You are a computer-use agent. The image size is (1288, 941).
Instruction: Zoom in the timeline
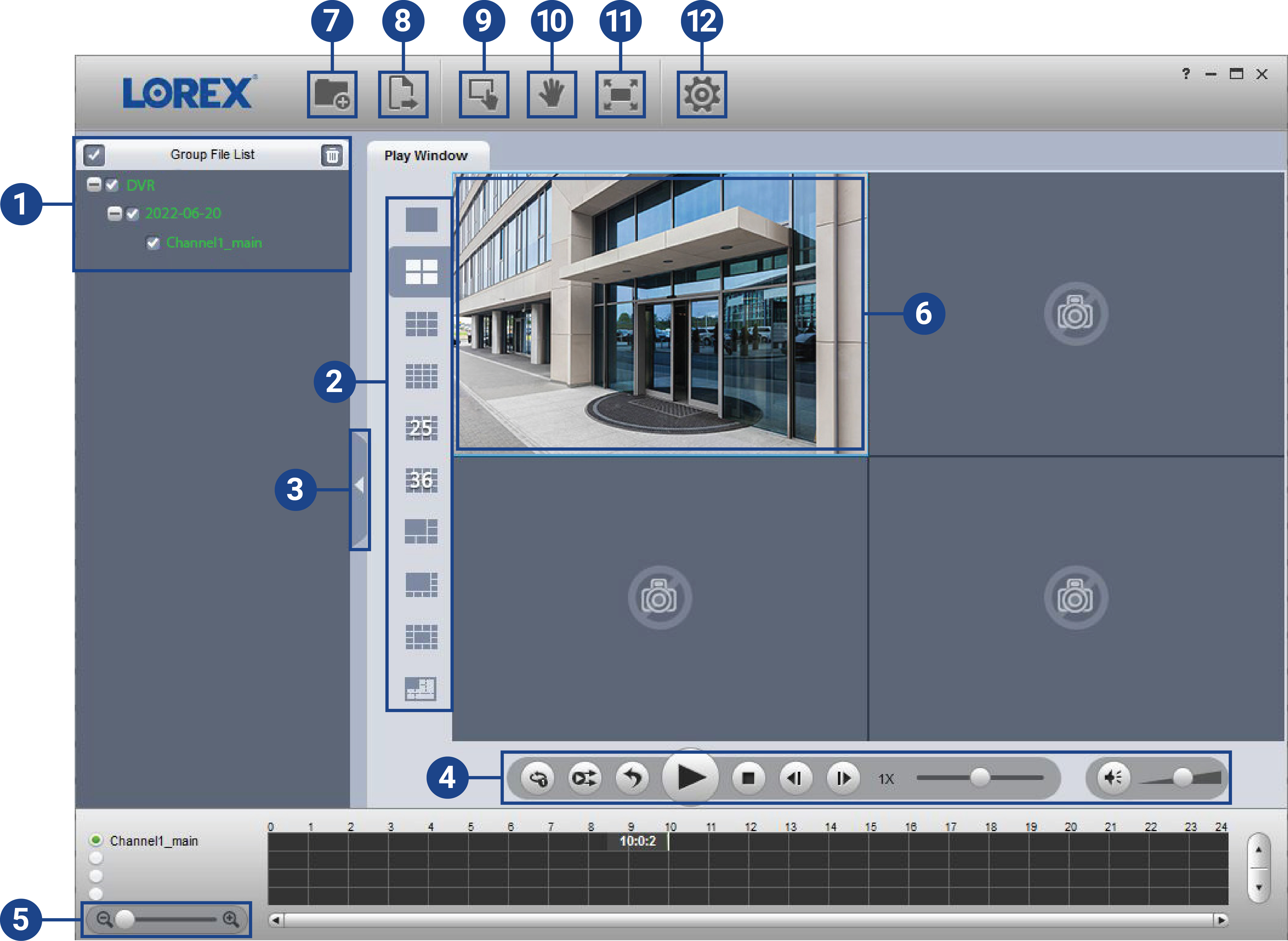[231, 919]
